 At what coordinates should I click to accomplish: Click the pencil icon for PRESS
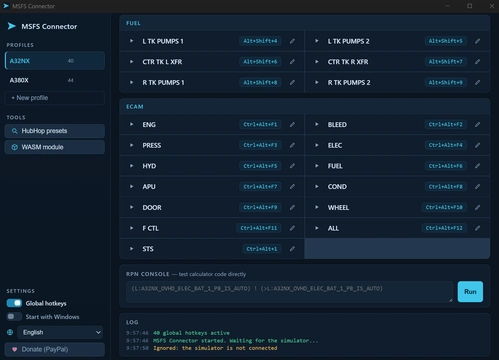292,145
